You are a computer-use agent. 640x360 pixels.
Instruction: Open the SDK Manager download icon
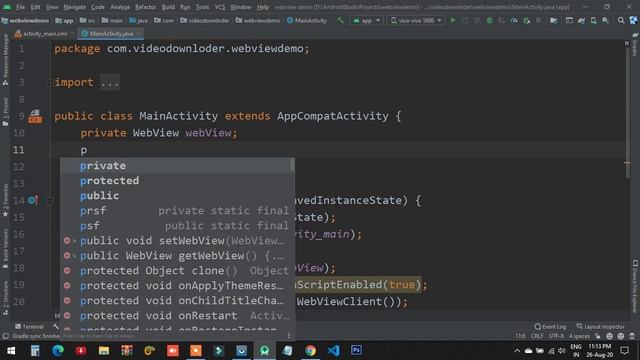tap(605, 20)
